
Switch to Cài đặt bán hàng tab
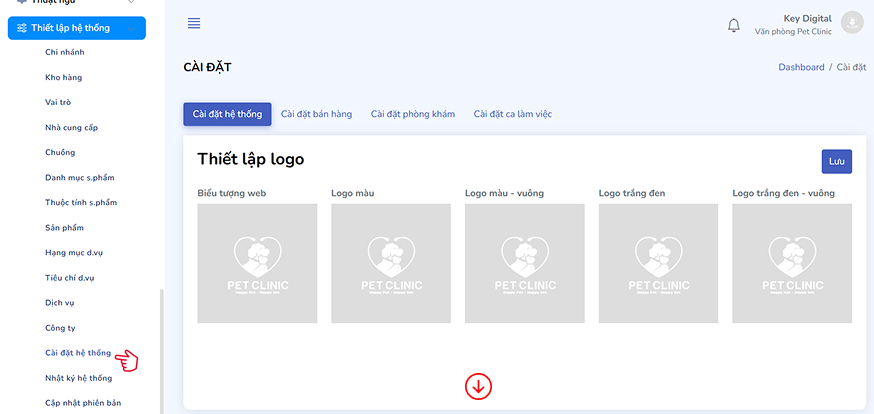pyautogui.click(x=316, y=114)
